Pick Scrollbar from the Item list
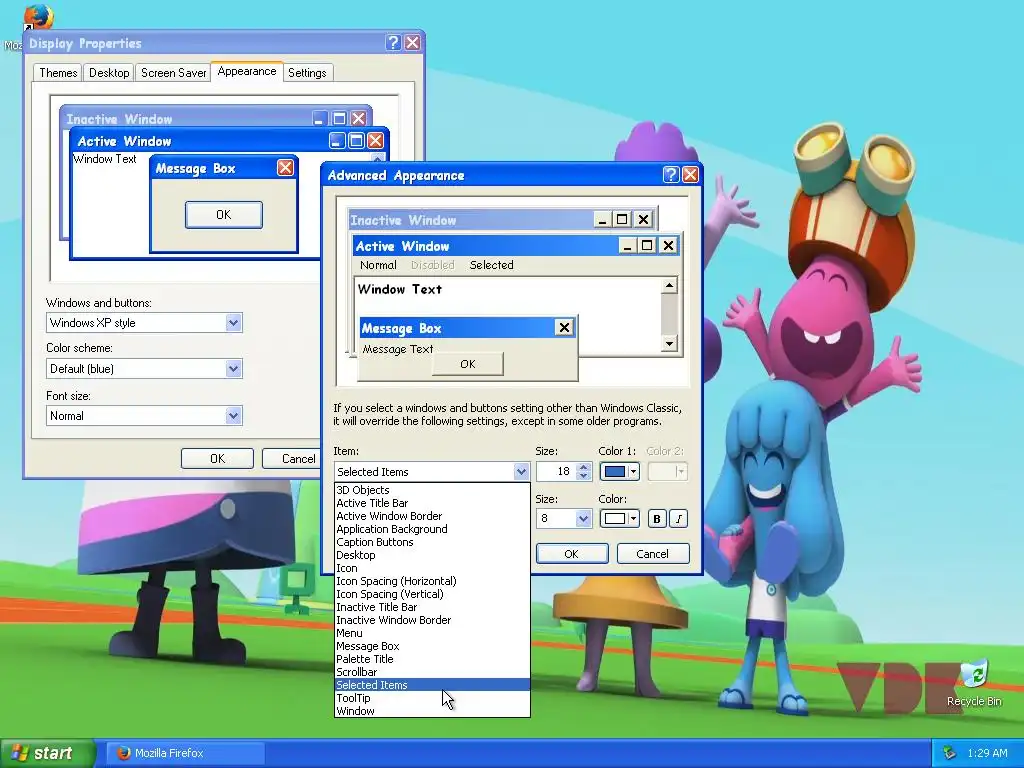The width and height of the screenshot is (1024, 768). tap(432, 672)
